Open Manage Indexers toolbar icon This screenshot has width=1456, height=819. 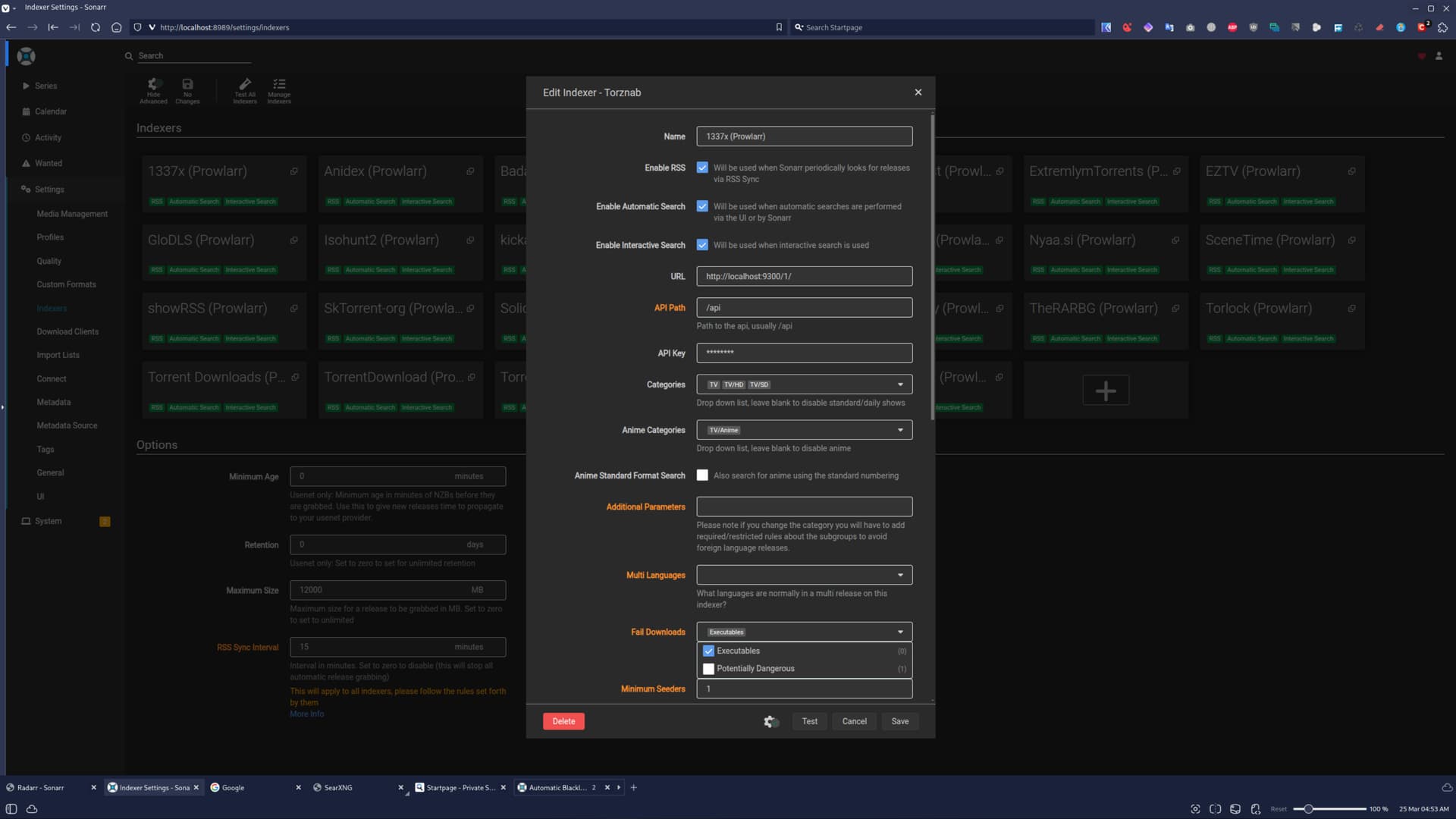279,90
